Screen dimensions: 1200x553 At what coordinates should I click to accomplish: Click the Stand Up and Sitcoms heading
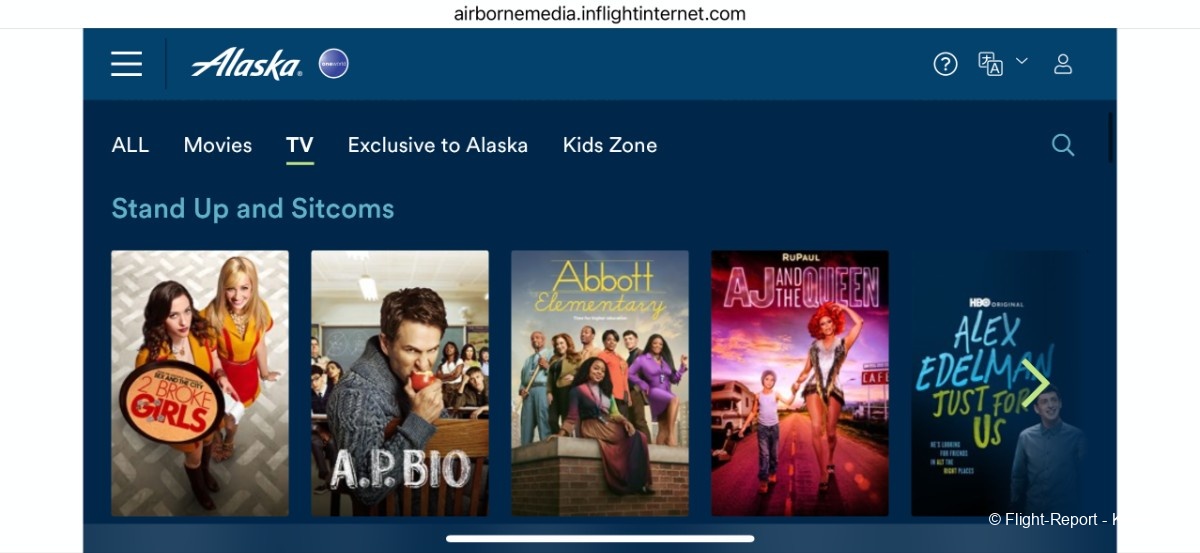(253, 208)
